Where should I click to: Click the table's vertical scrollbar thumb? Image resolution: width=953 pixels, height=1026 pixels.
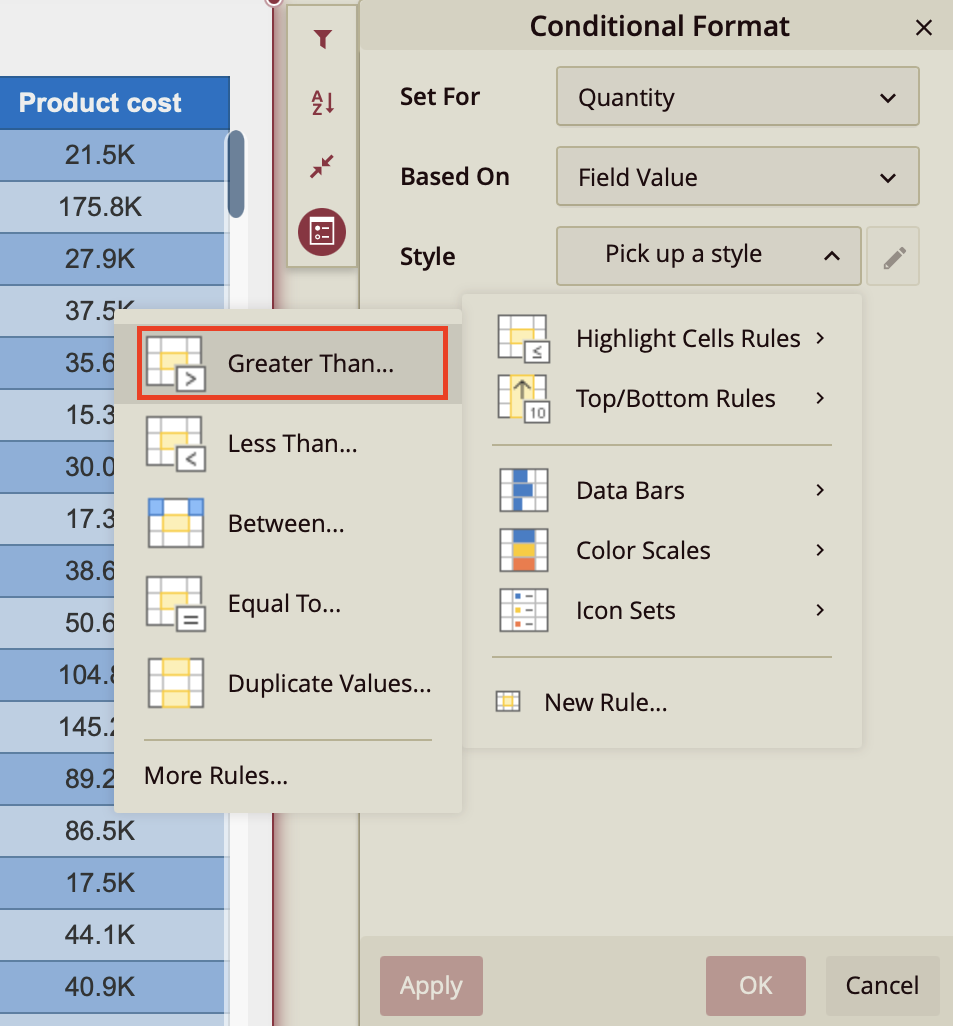point(237,174)
